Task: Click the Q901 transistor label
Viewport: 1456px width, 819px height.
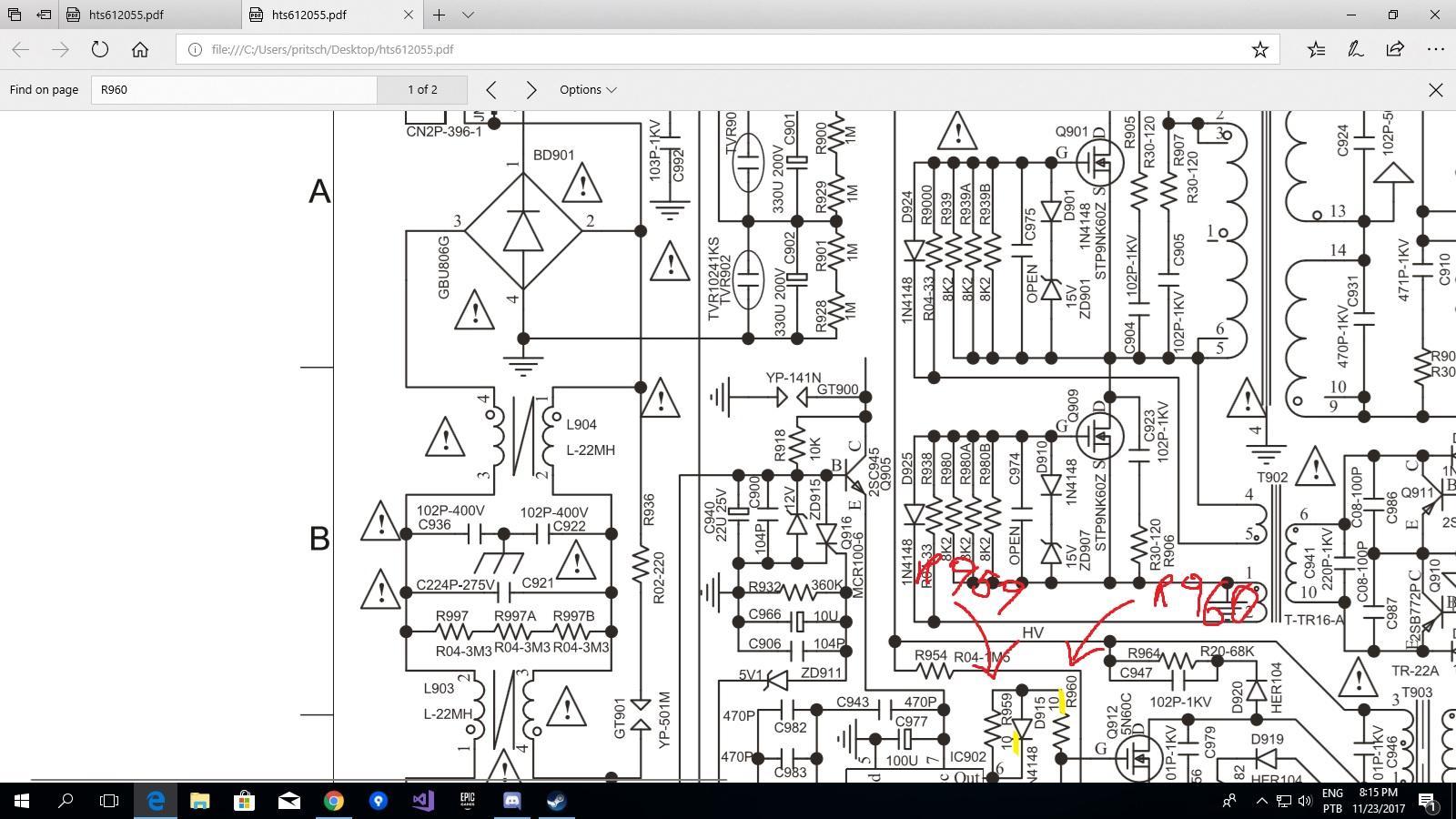Action: coord(1072,132)
